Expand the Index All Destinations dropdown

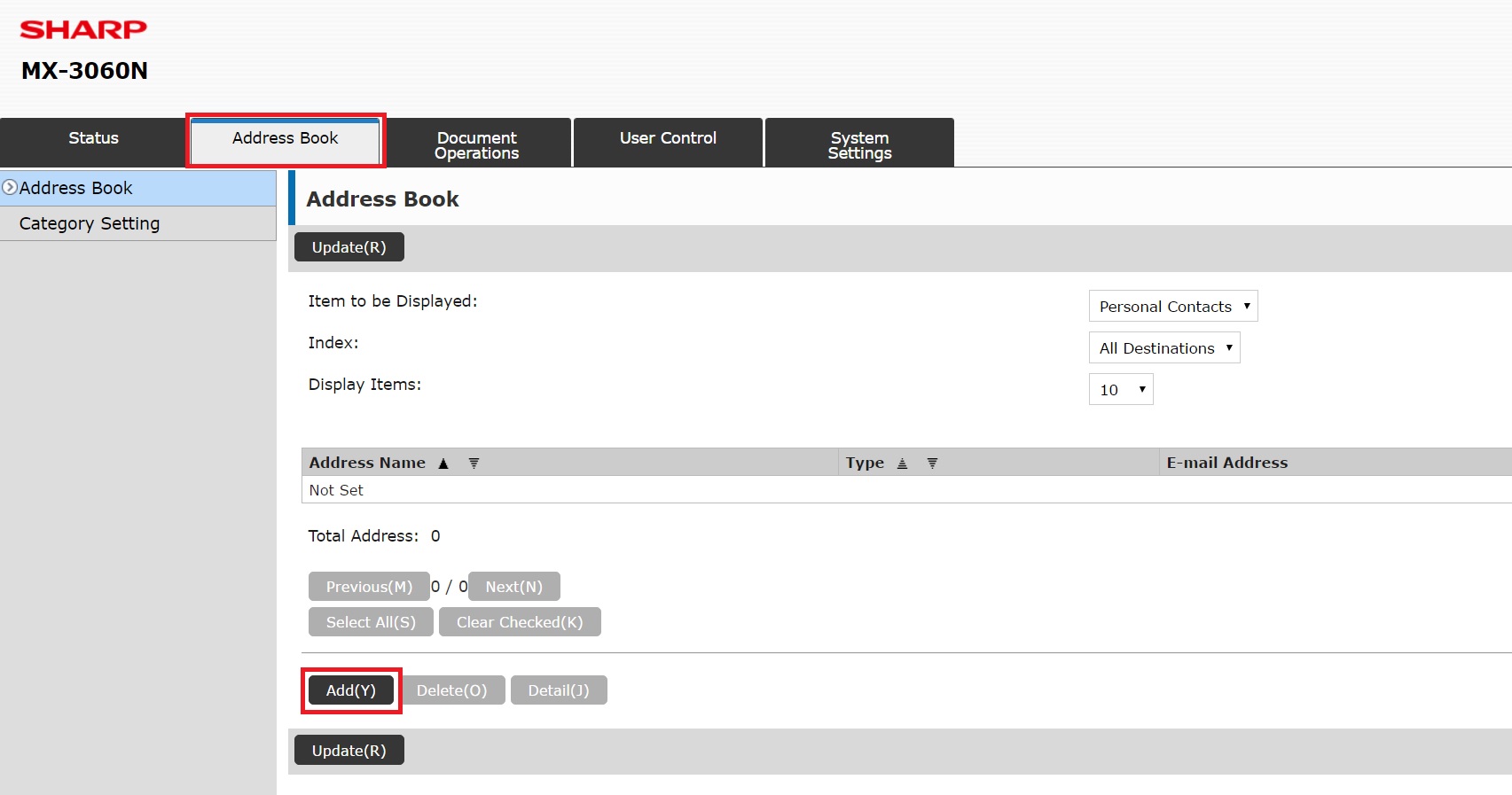[1163, 348]
